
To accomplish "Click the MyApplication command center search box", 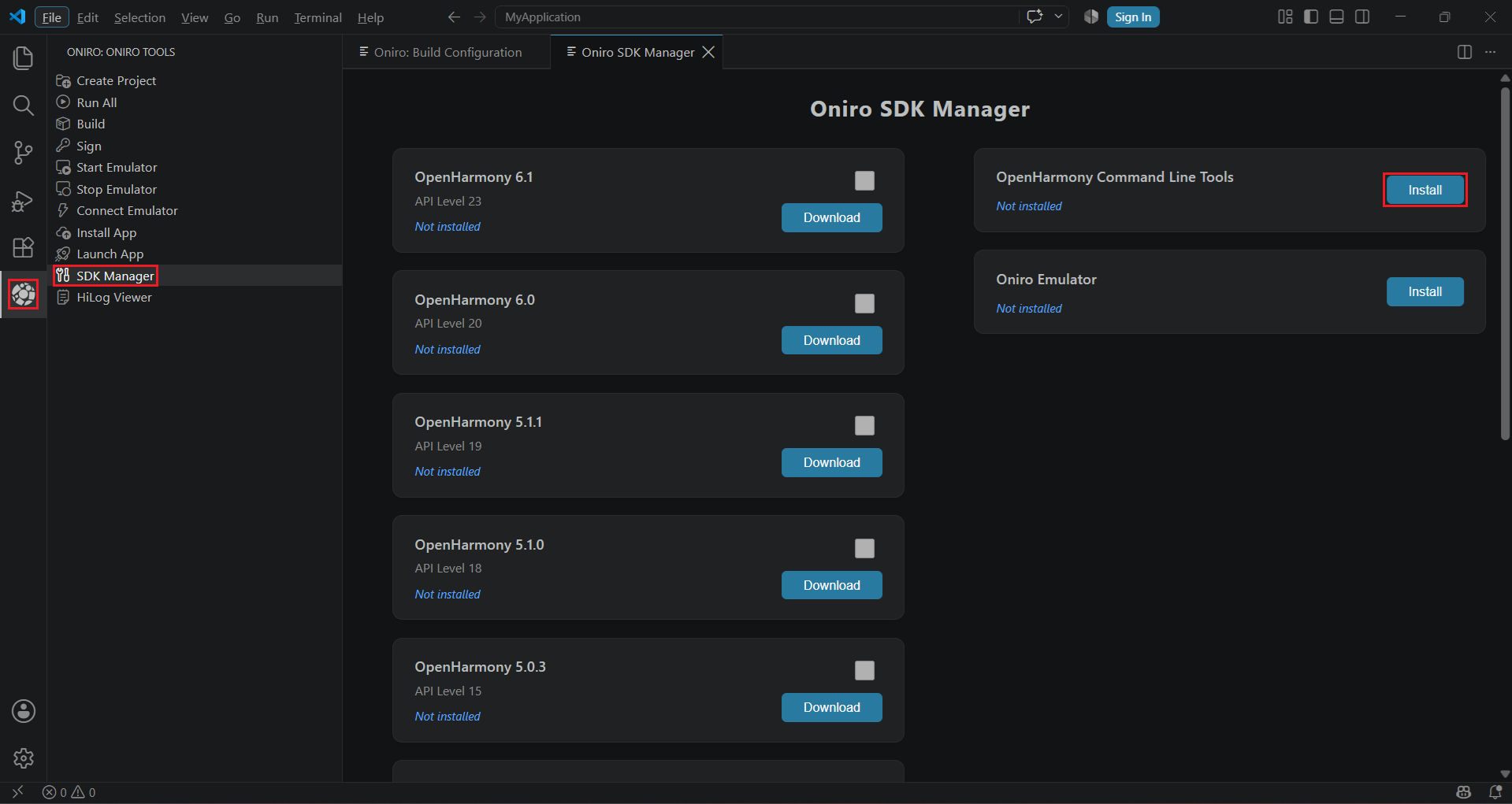I will 756,17.
